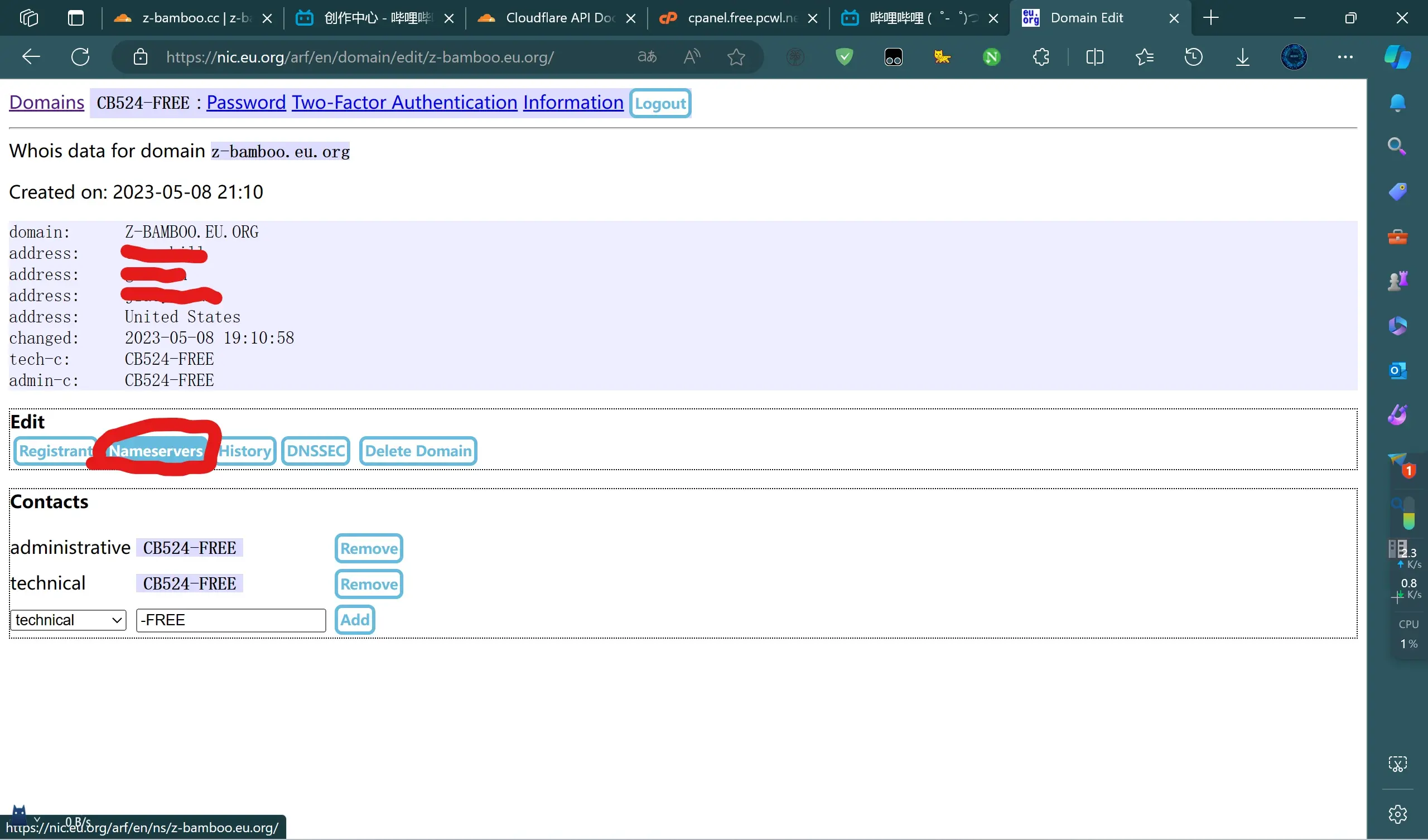Open the Domains main page

pyautogui.click(x=46, y=102)
